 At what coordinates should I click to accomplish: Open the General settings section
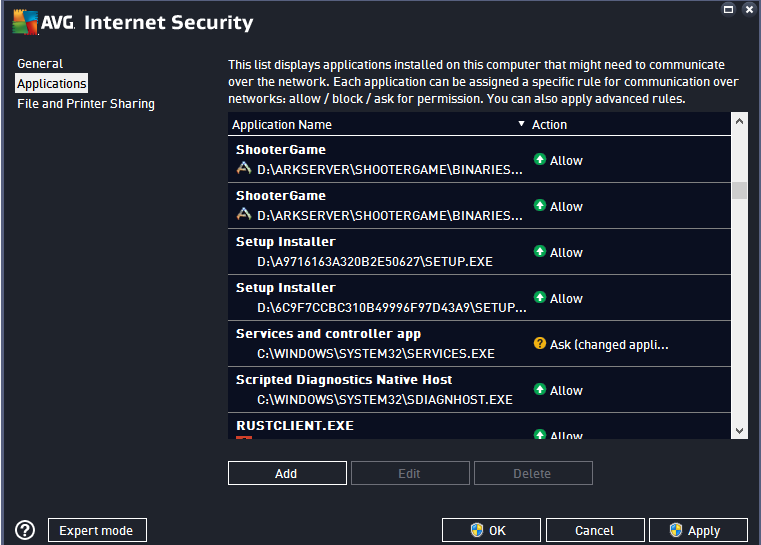(x=40, y=64)
